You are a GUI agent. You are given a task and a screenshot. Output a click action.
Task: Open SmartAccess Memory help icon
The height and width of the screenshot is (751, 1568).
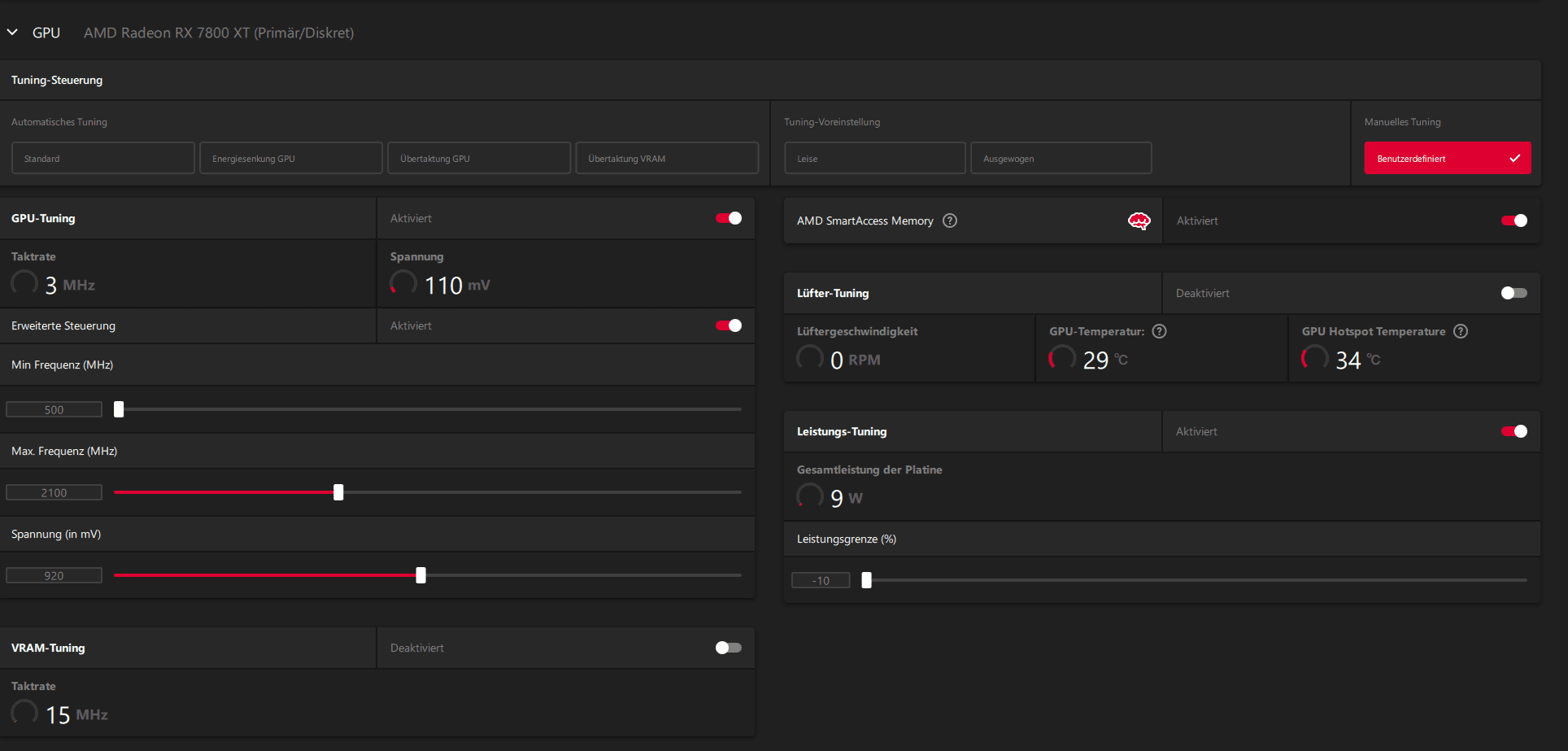click(950, 220)
